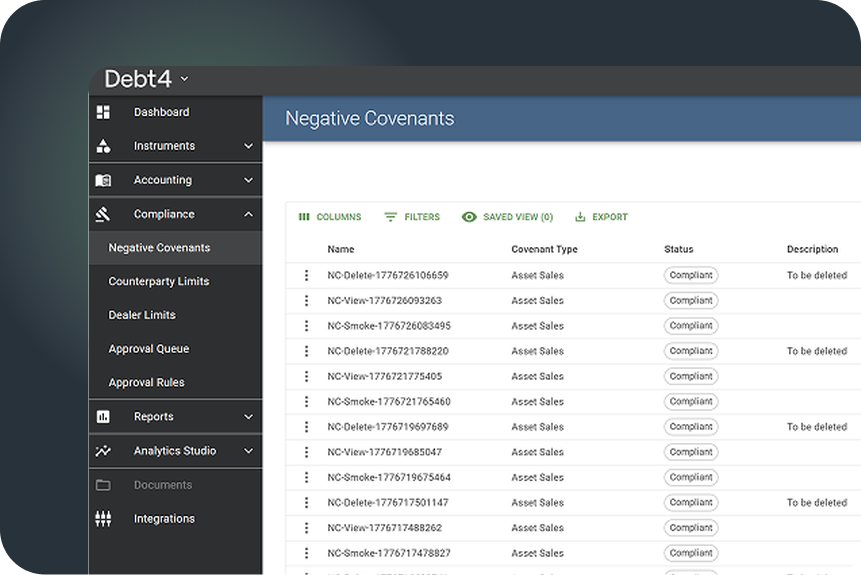Open row menu for NC-View-1776726093263
Image resolution: width=861 pixels, height=575 pixels.
[306, 300]
